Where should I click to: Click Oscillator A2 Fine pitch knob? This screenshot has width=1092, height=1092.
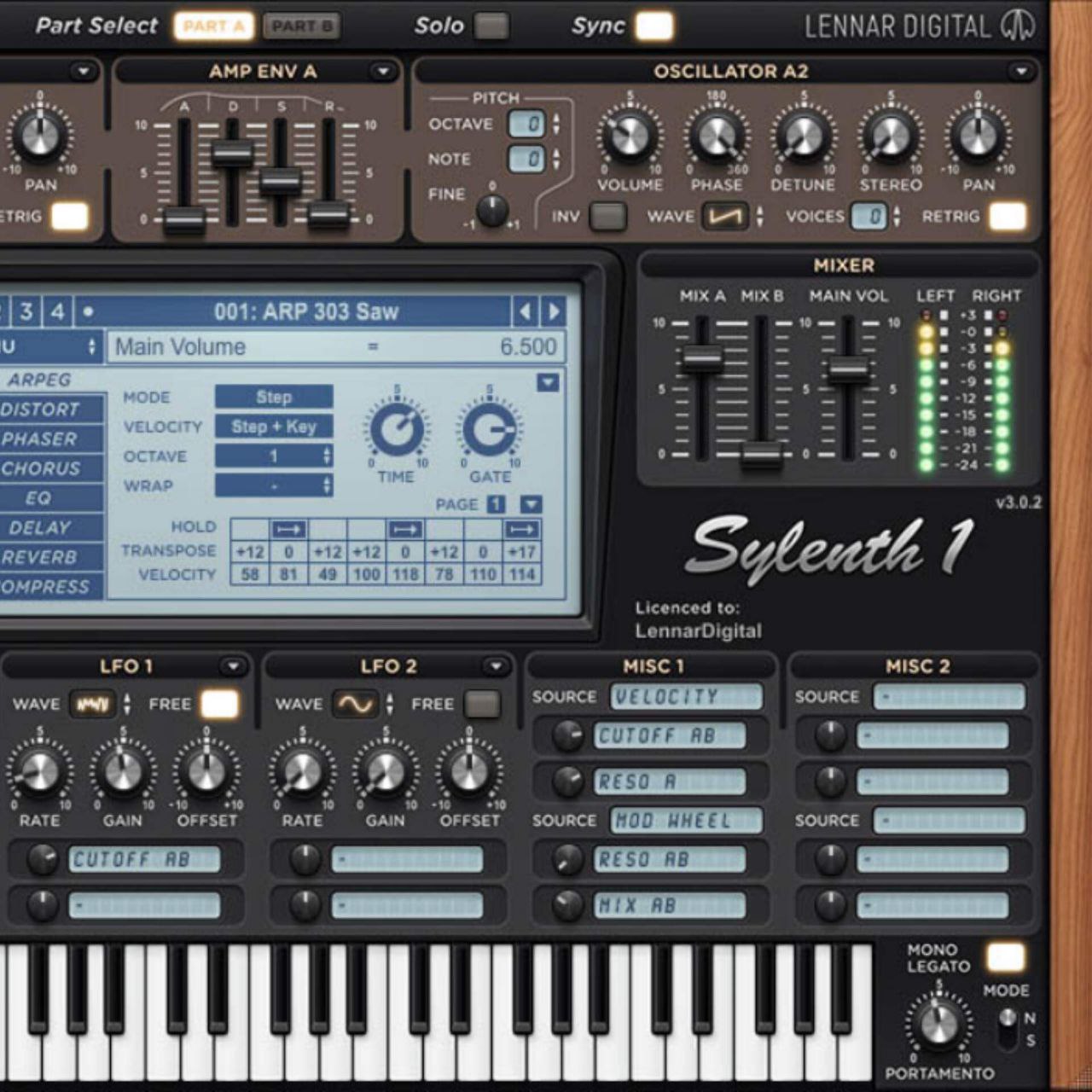click(x=492, y=210)
